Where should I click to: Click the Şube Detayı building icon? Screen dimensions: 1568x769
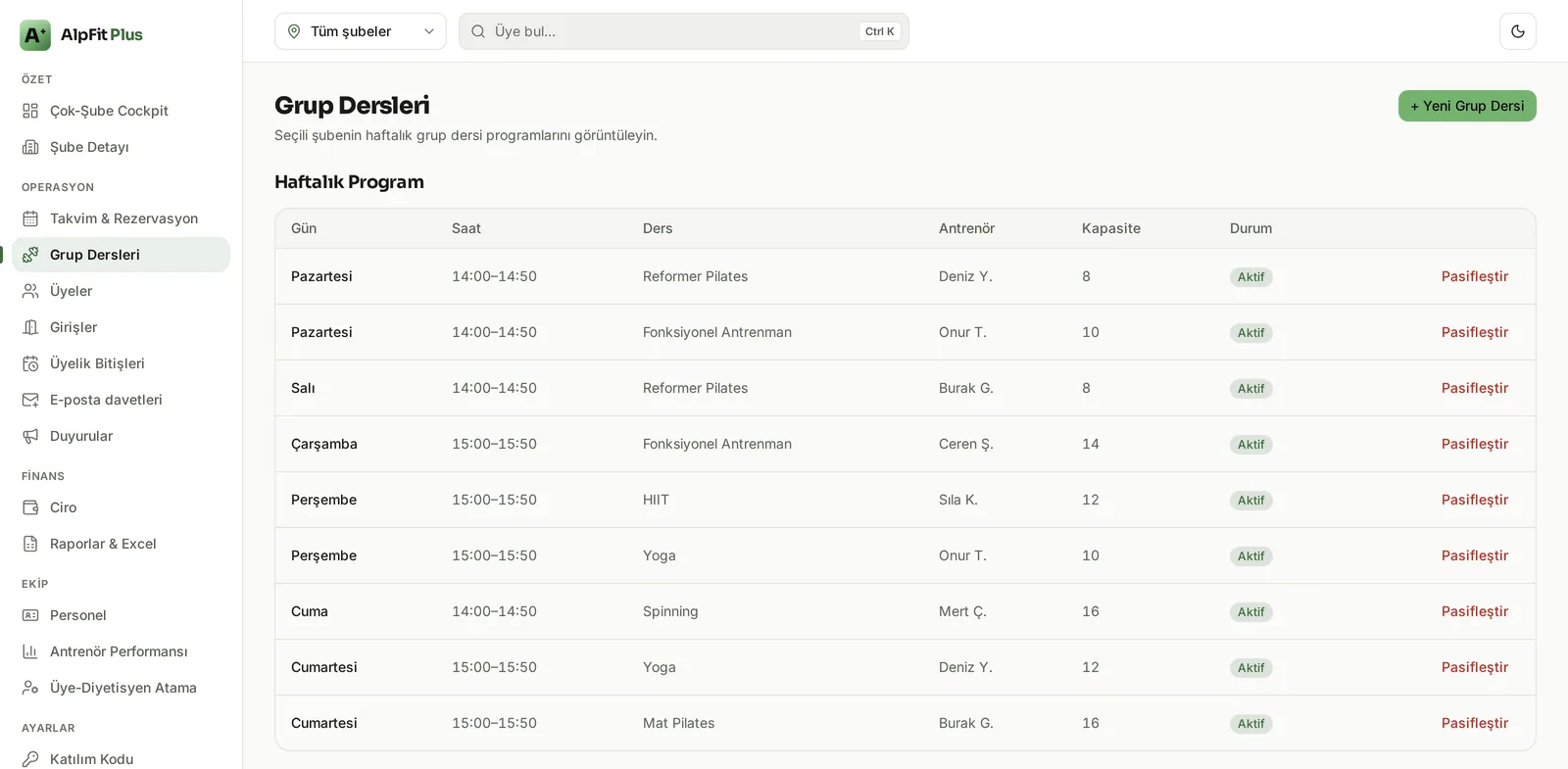[30, 147]
